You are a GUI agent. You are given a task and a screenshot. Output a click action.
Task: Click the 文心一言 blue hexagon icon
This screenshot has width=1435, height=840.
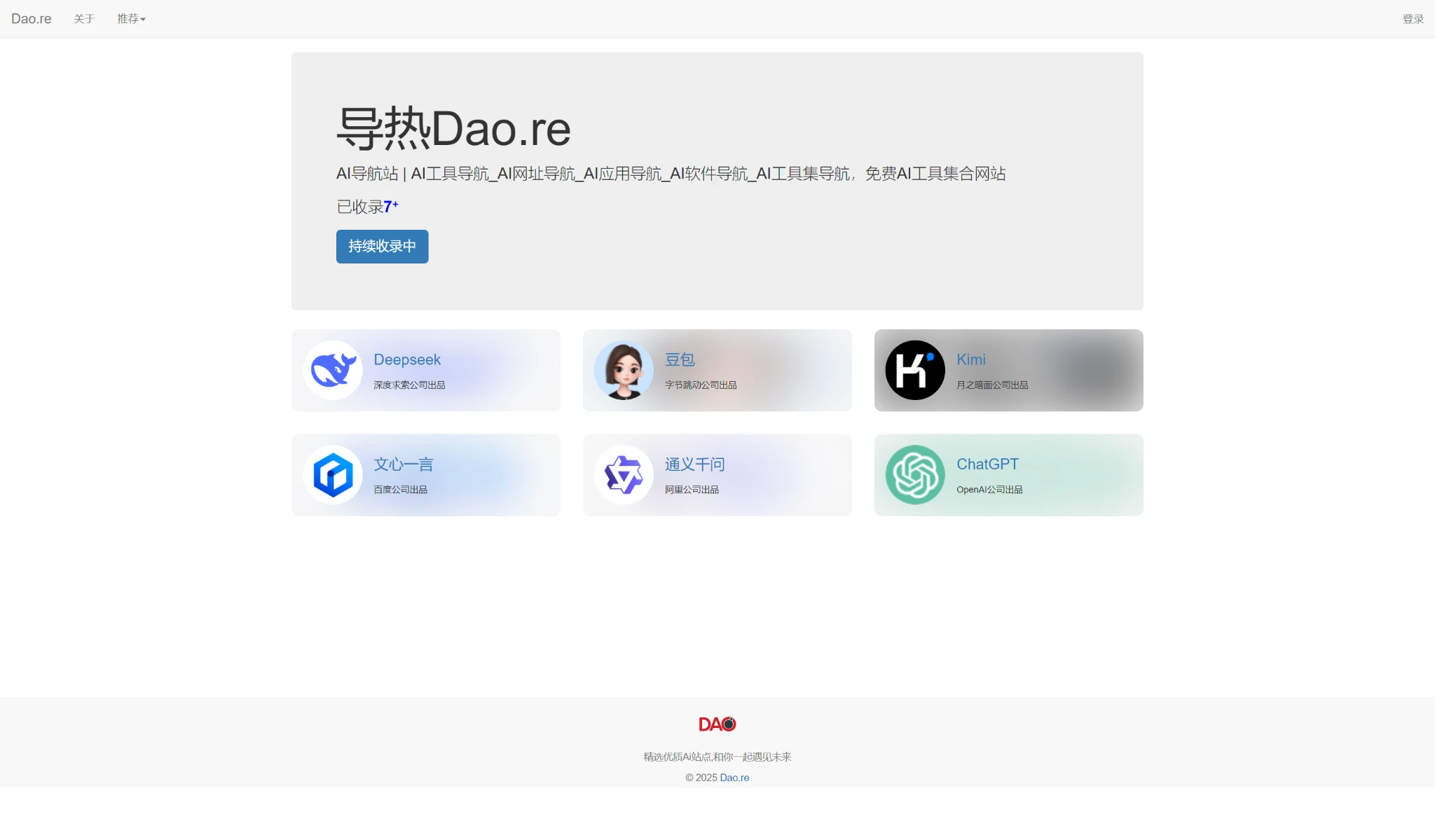click(x=333, y=475)
